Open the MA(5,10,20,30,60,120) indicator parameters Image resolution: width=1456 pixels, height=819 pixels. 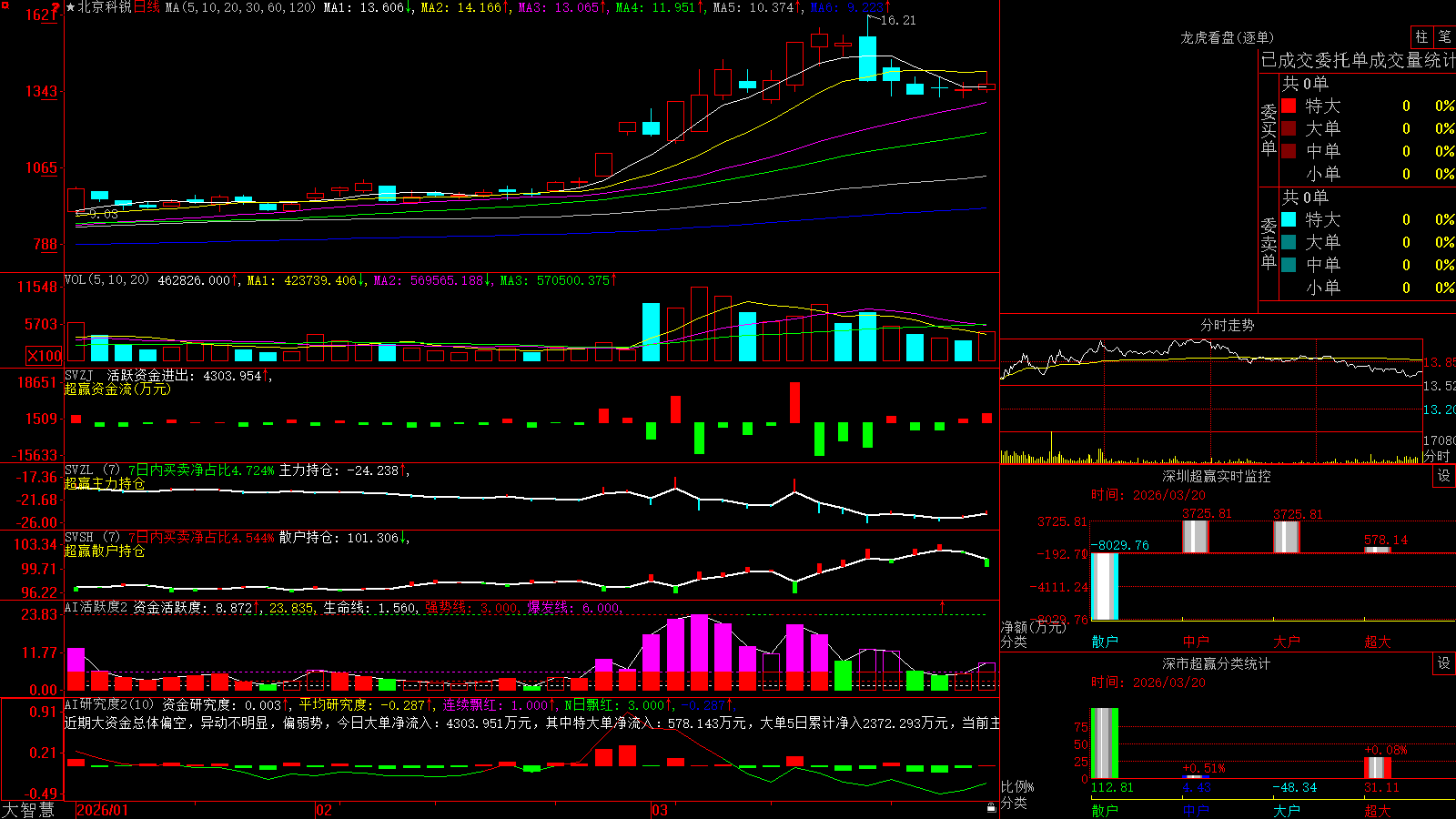pyautogui.click(x=240, y=7)
